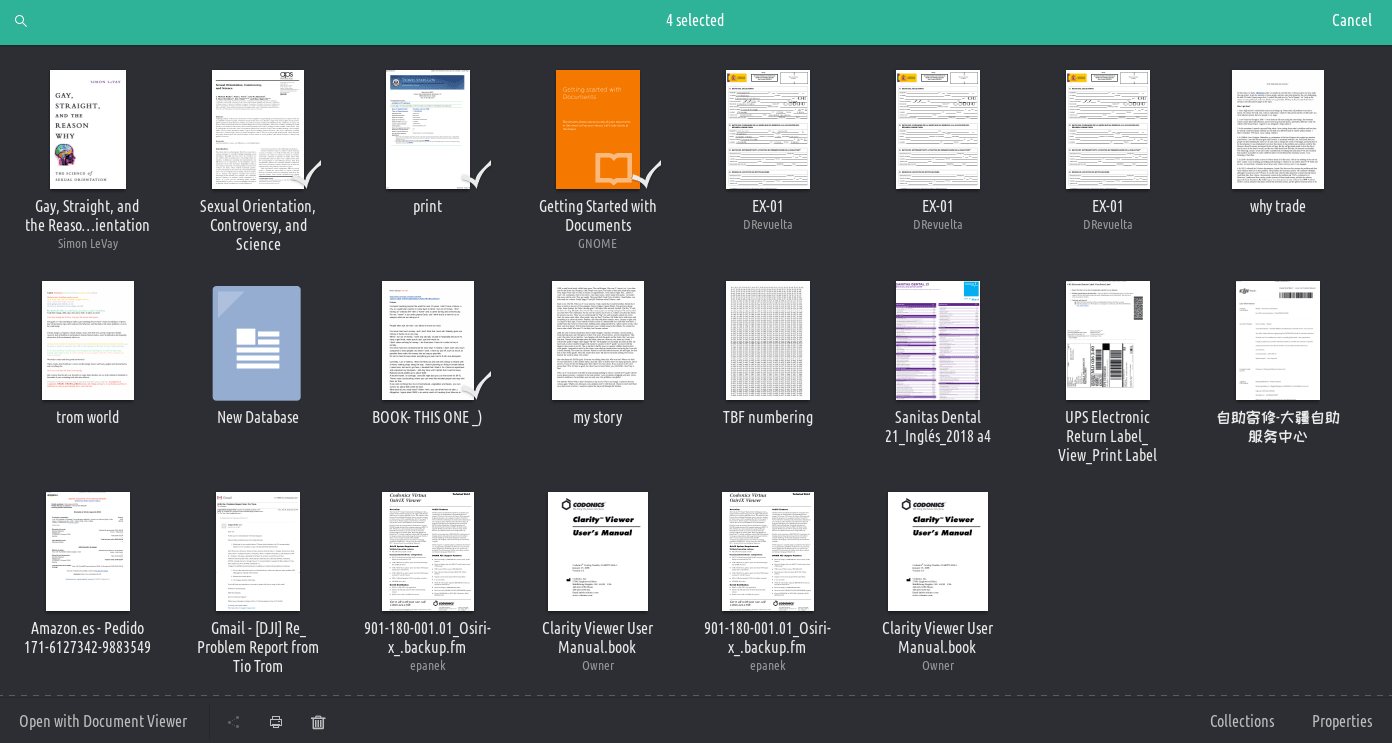Select the trom world document thumbnail
Screen dimensions: 1392x743
click(x=87, y=340)
